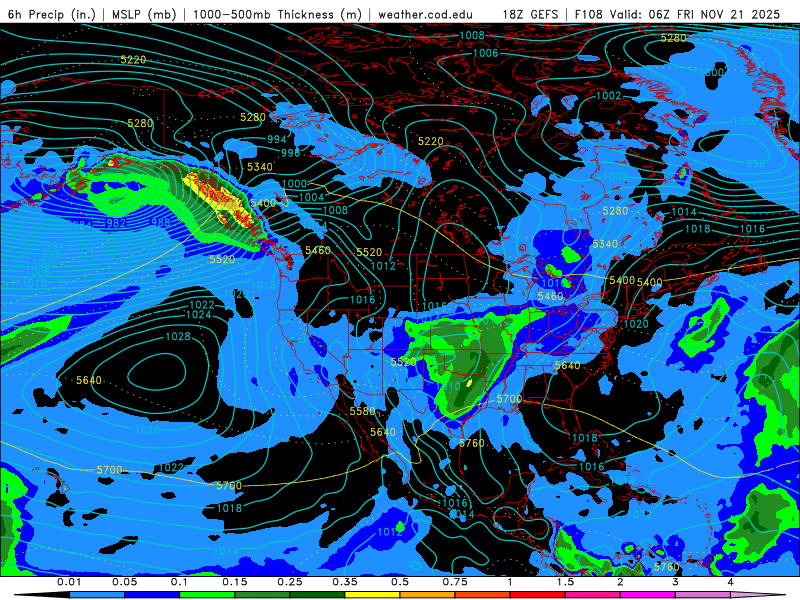Open the weather.cod.edu source text

click(x=426, y=14)
